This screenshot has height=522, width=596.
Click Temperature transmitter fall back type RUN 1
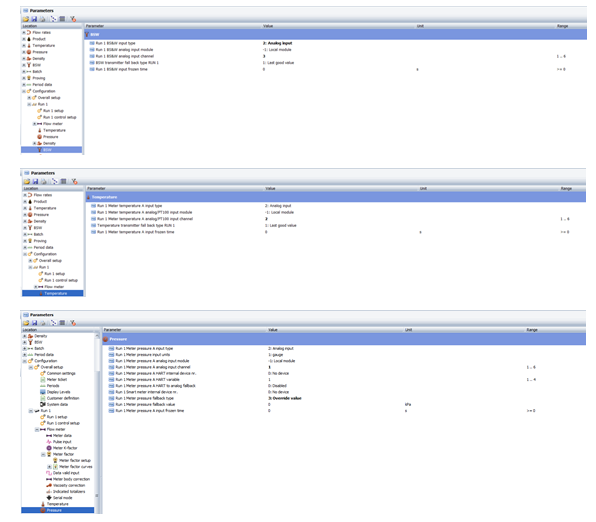pyautogui.click(x=136, y=225)
